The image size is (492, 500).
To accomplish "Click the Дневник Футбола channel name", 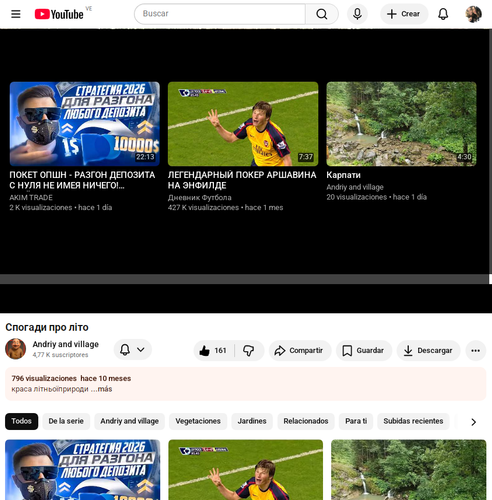I will point(200,198).
